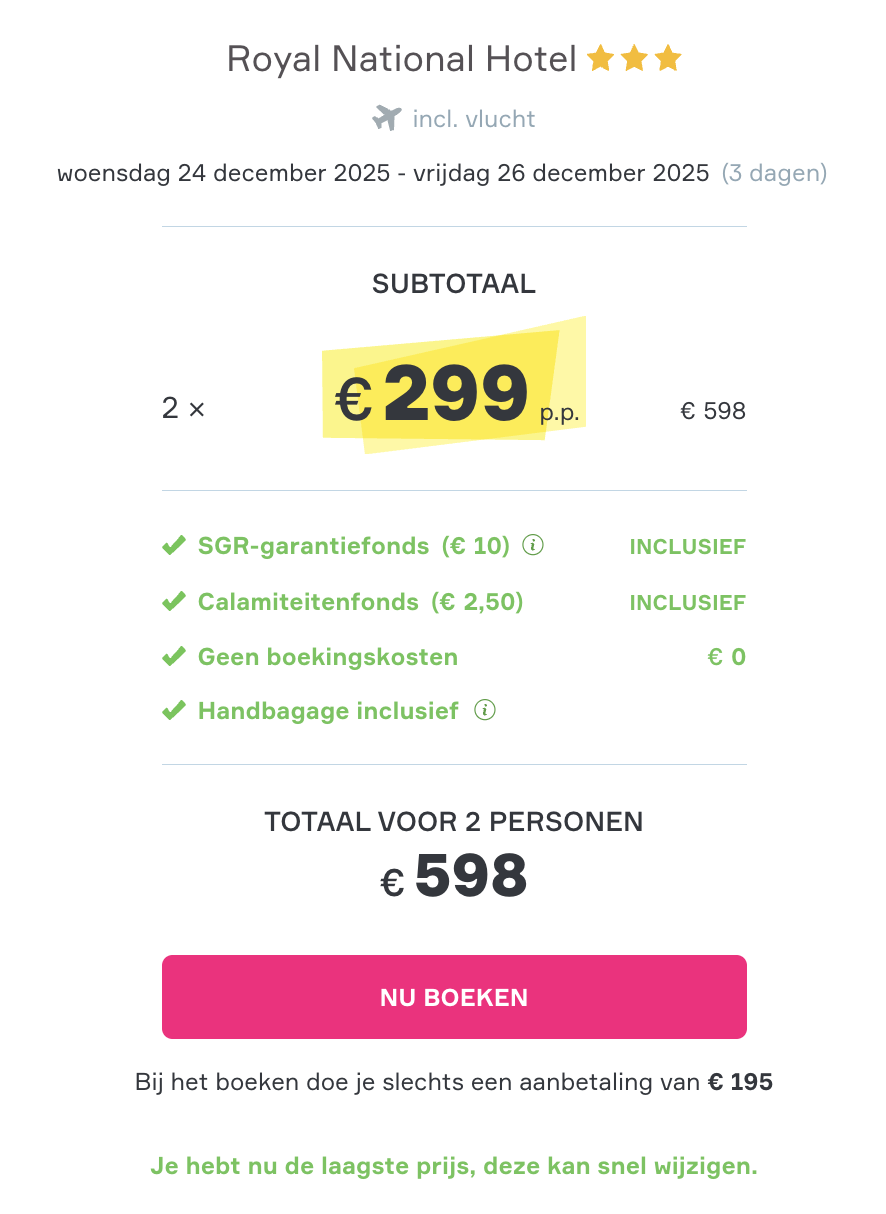
Task: Click the € 195 aanbetaling amount
Action: [x=740, y=1082]
